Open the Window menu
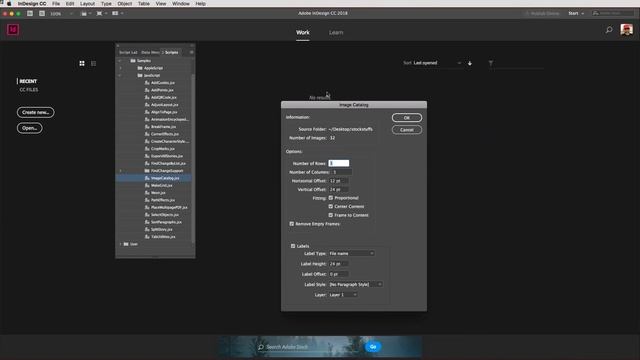Image resolution: width=640 pixels, height=360 pixels. click(x=180, y=3)
